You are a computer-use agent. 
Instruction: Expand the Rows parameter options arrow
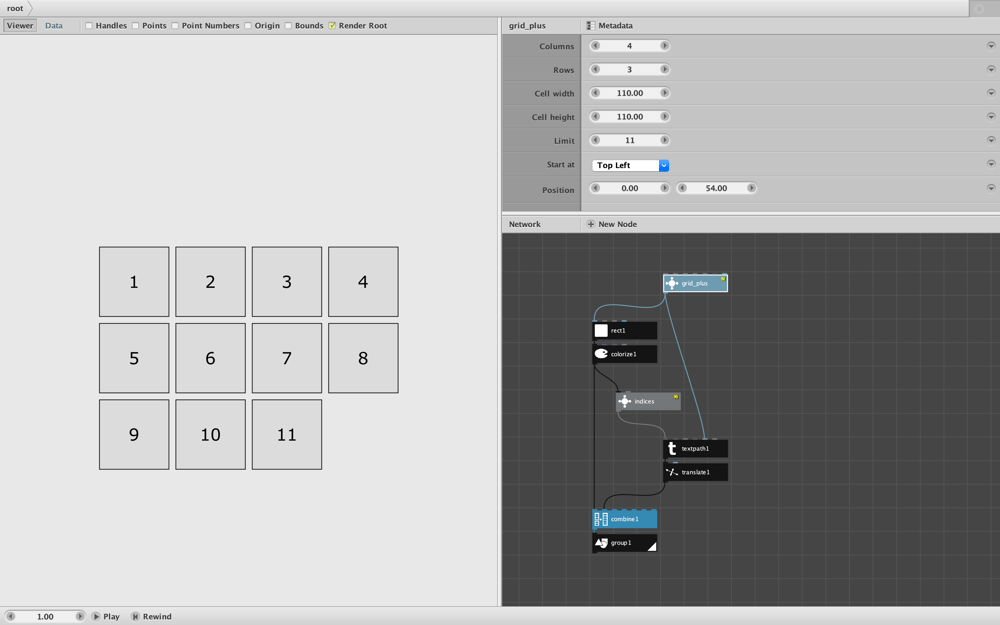(x=991, y=69)
